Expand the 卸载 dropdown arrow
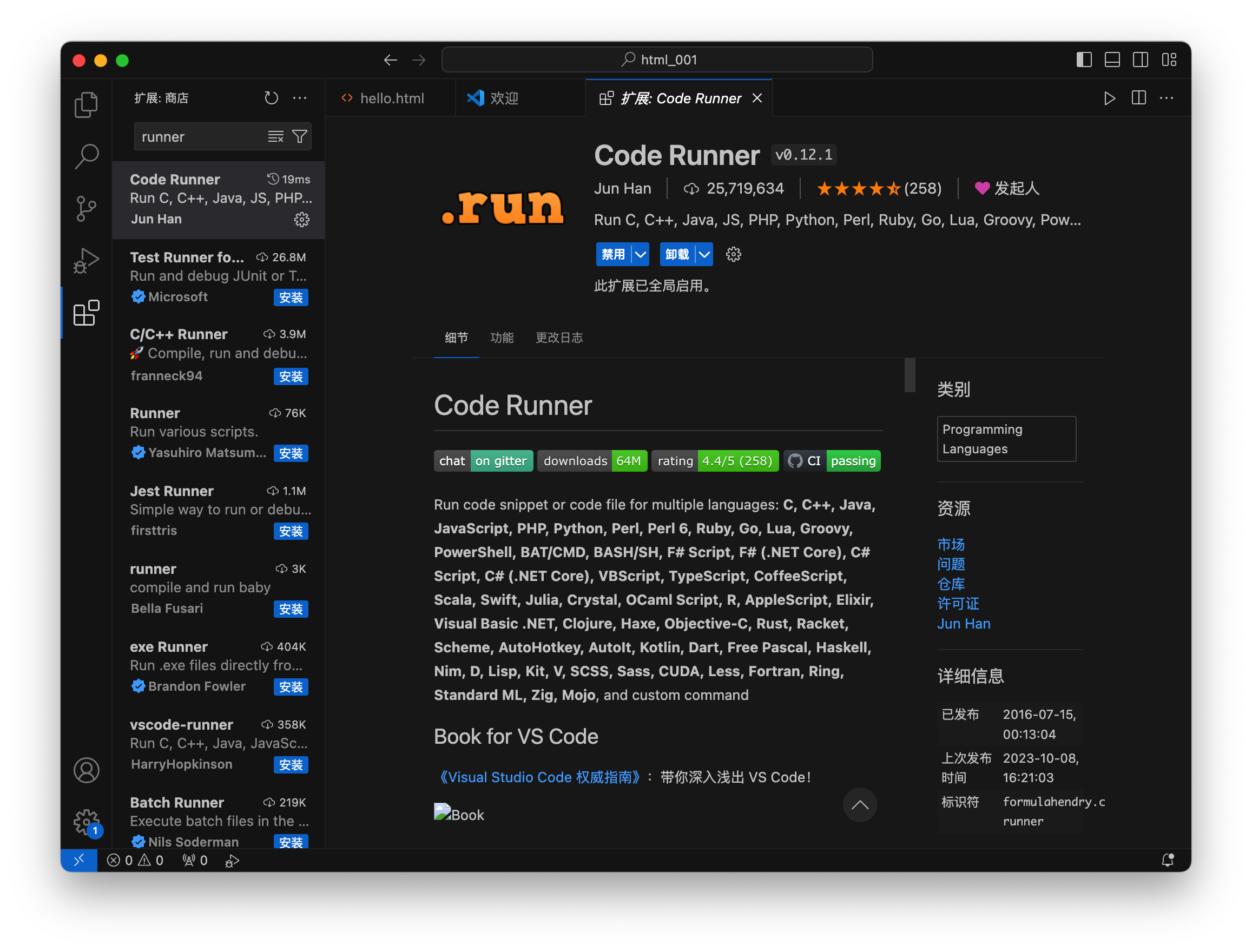This screenshot has width=1252, height=952. point(704,254)
